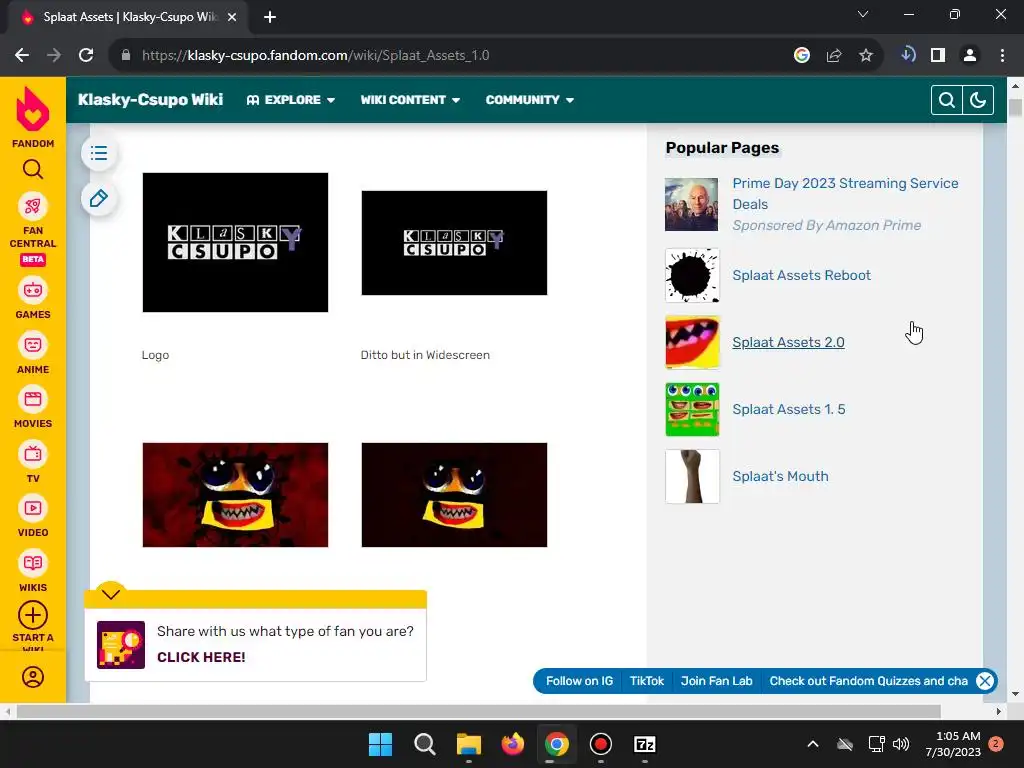This screenshot has width=1024, height=768.
Task: Click the Fandom heart flame logo
Action: pos(33,110)
